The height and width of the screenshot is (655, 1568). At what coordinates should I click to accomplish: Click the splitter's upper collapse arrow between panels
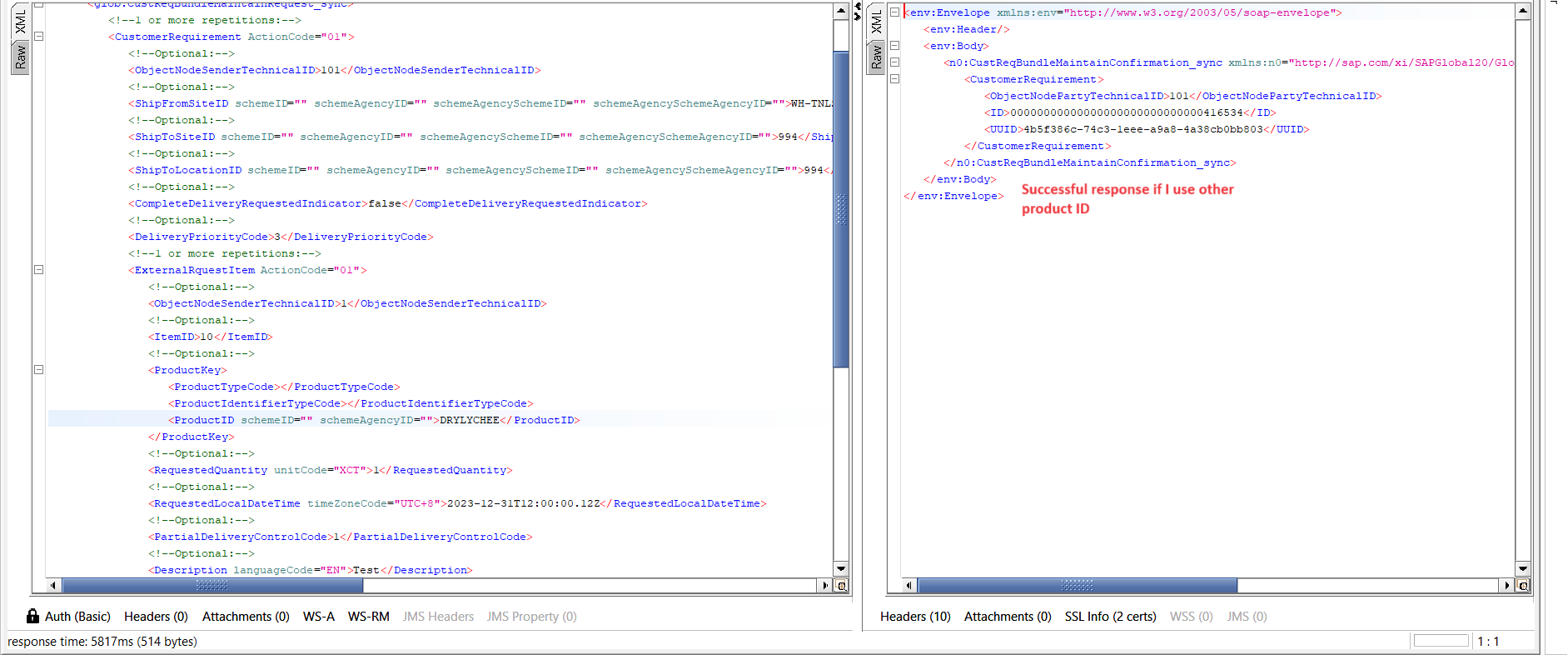858,7
